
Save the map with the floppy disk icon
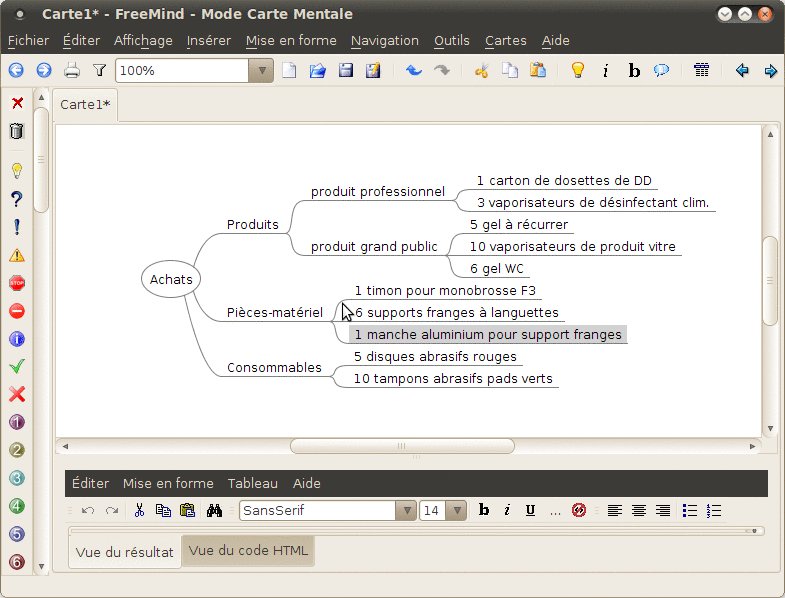point(345,71)
